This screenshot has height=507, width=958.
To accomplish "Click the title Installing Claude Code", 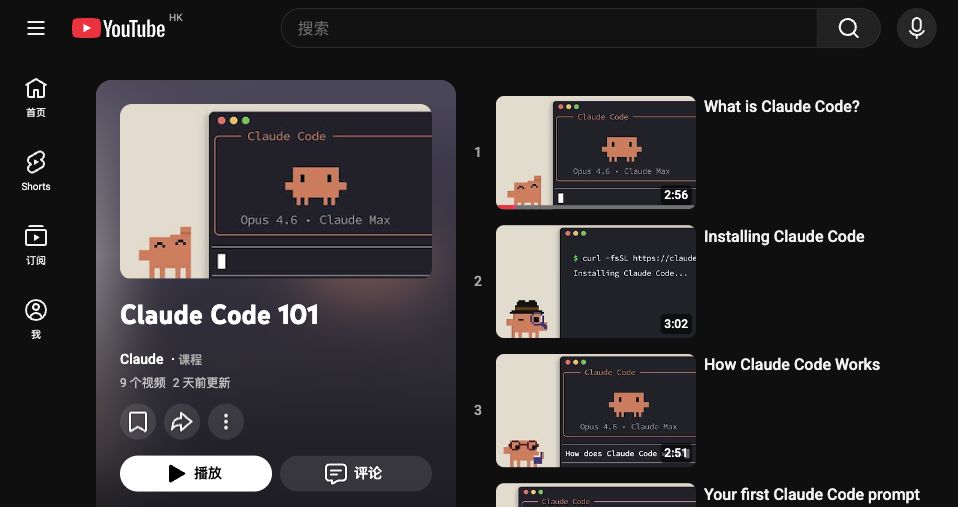I will tap(784, 236).
